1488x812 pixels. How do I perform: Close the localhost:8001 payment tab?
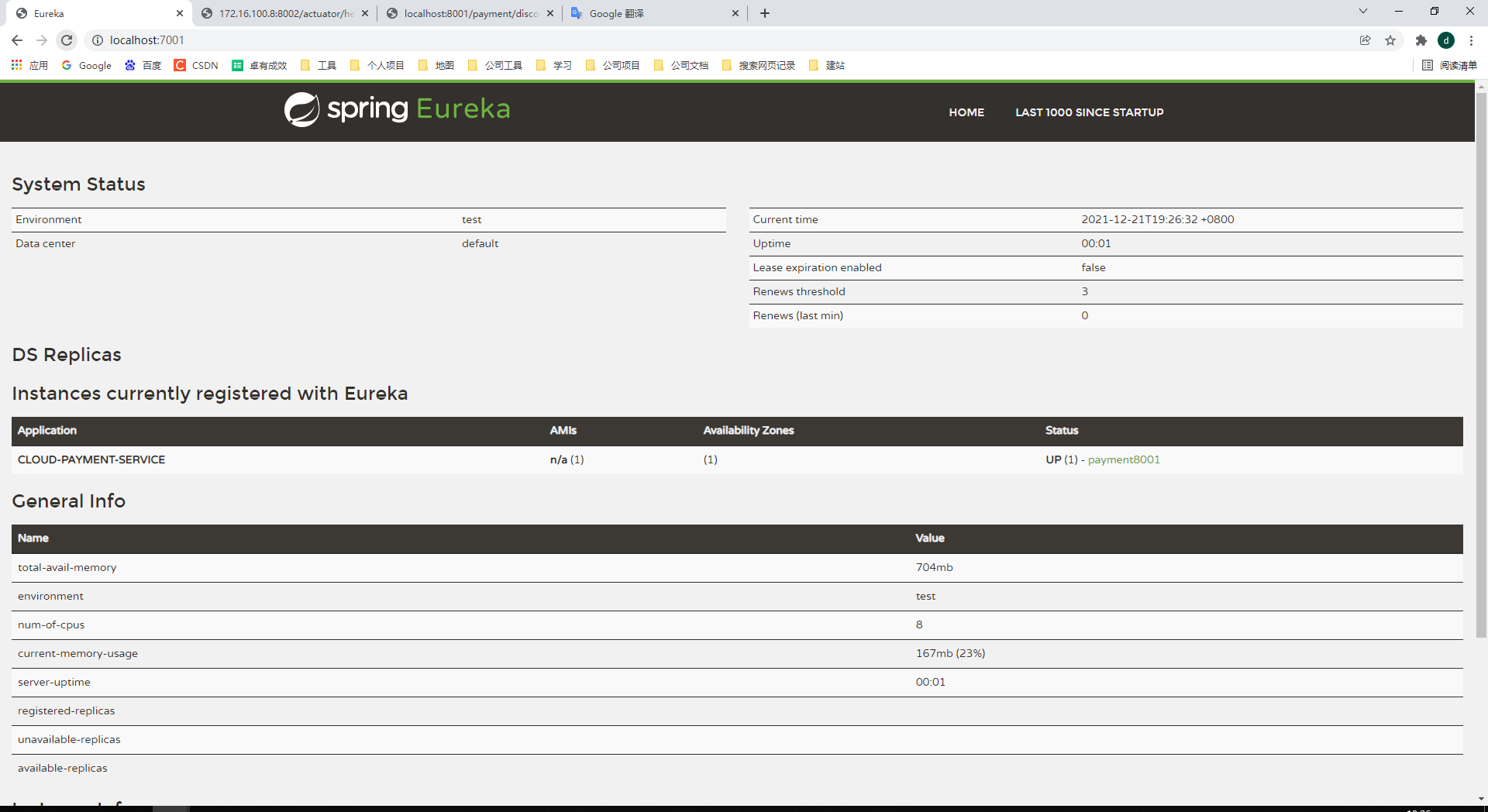click(550, 13)
